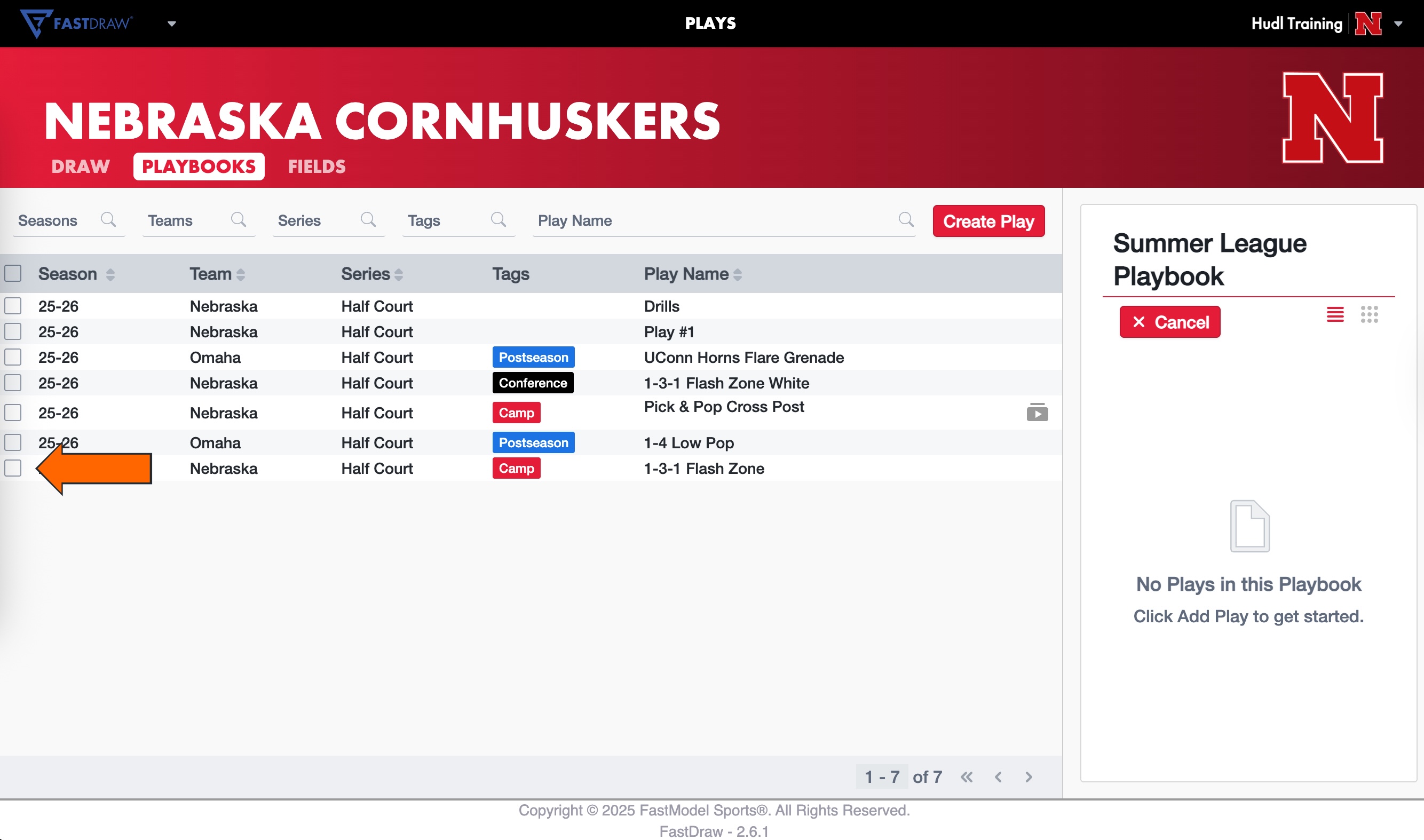This screenshot has width=1424, height=840.
Task: Check the 1-3-1 Flash Zone White checkbox
Action: tap(13, 383)
